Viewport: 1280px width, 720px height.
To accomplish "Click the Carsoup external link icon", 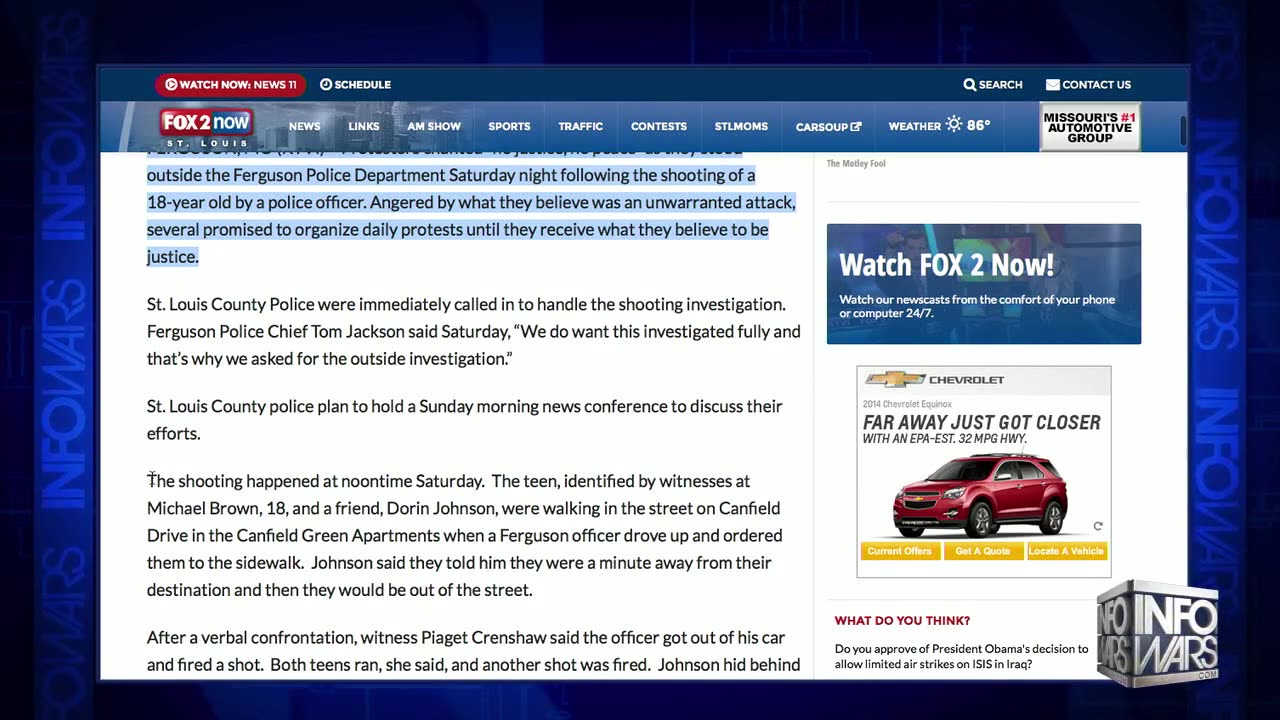I will pos(856,127).
